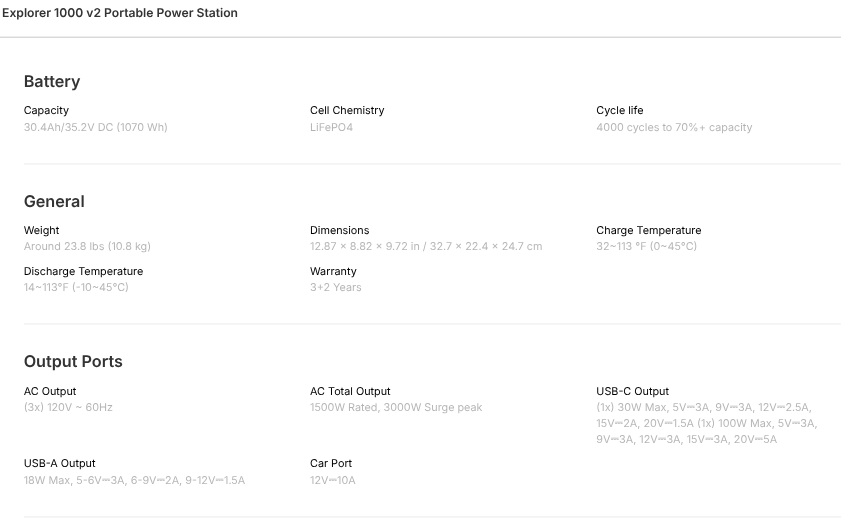Click the AC Total Output label
This screenshot has width=841, height=530.
(x=350, y=391)
